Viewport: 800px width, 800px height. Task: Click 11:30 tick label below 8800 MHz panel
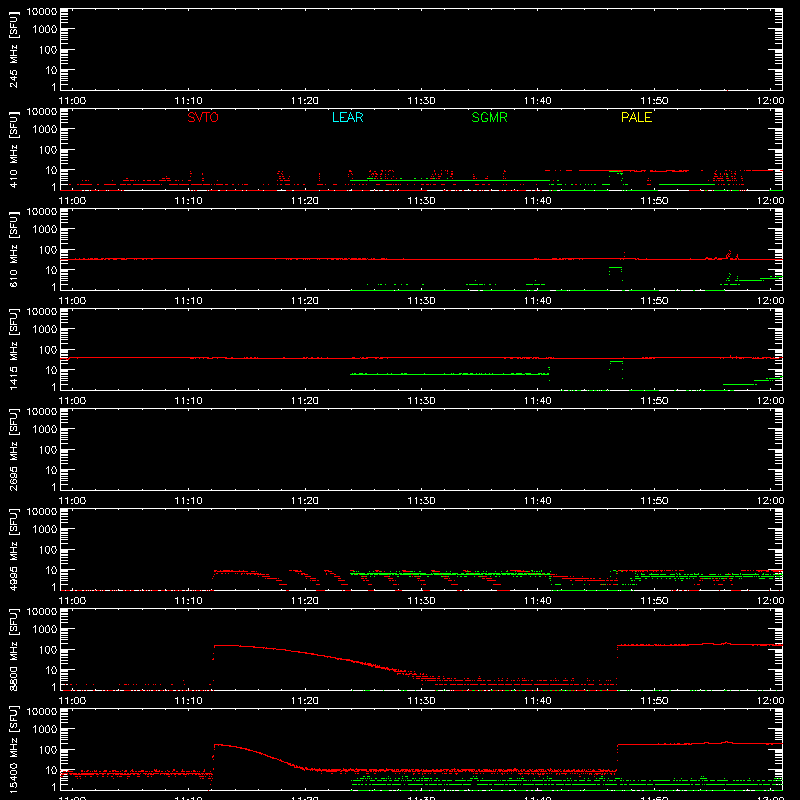(421, 701)
